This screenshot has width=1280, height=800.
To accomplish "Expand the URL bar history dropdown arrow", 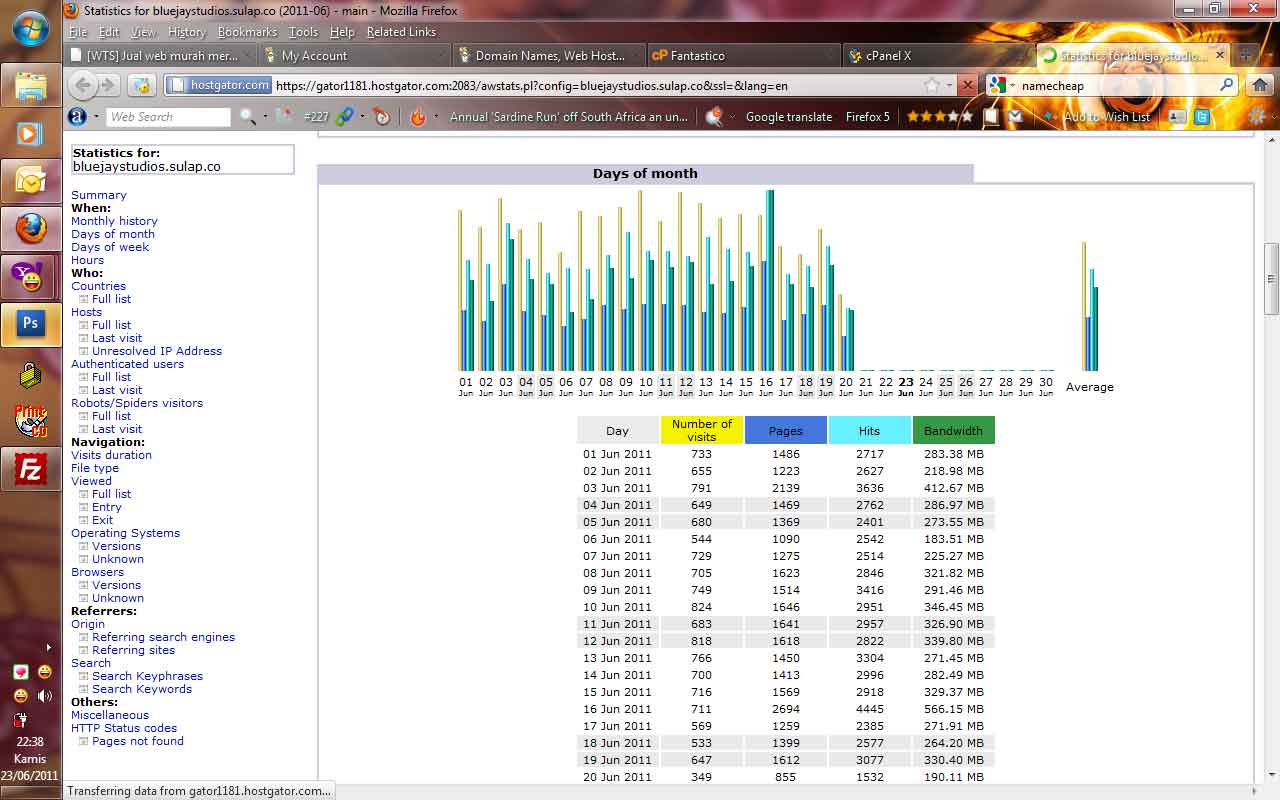I will [949, 85].
